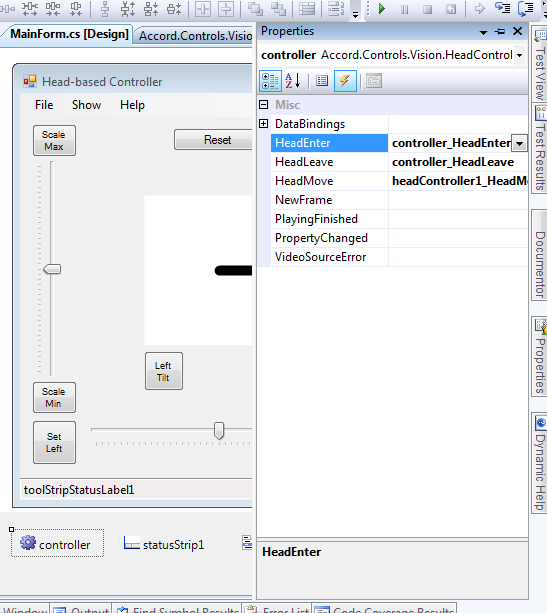The width and height of the screenshot is (547, 613).
Task: Toggle auto-hide pin on Properties panel
Action: (x=500, y=32)
